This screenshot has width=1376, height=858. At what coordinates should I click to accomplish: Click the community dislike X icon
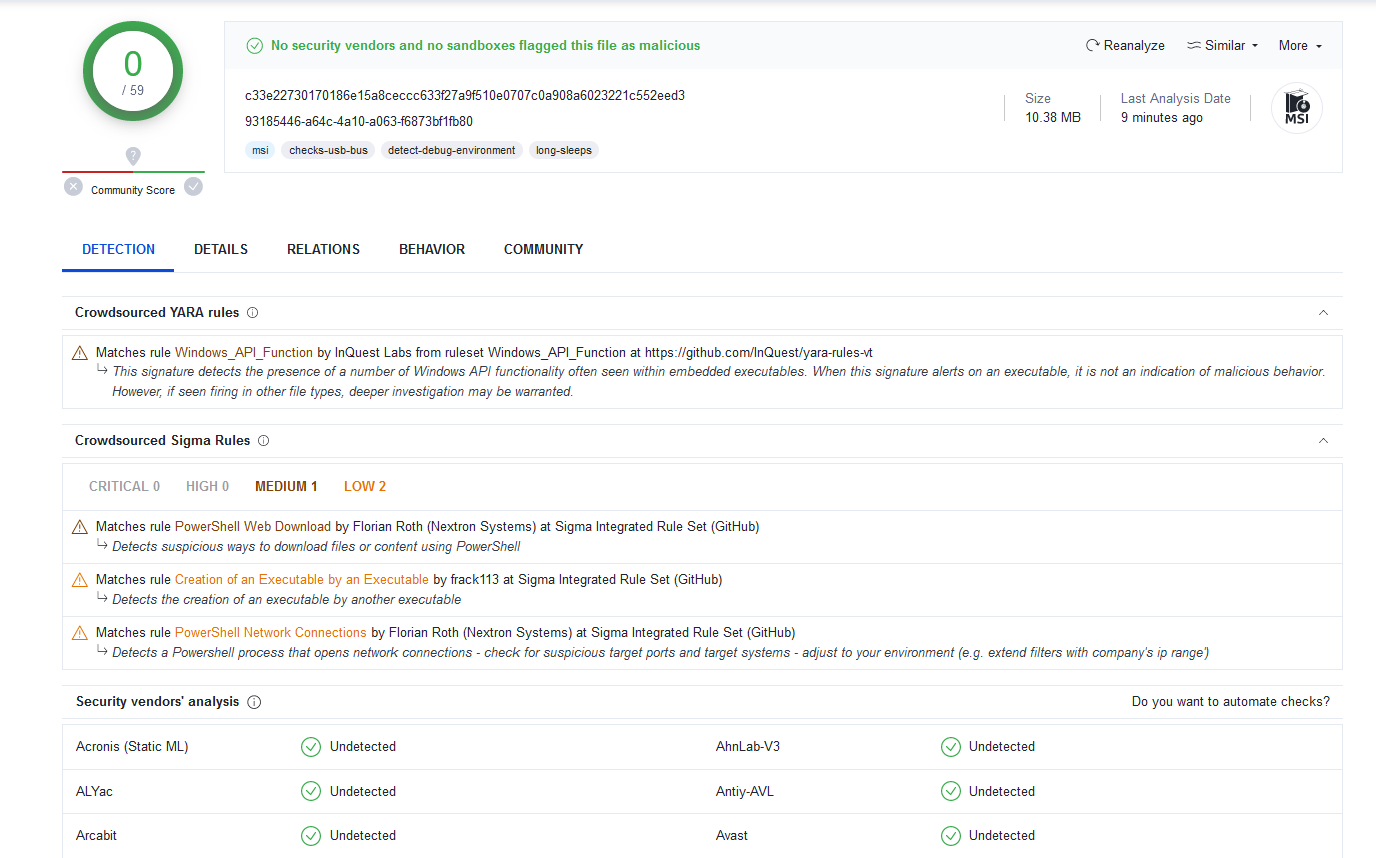pos(72,186)
